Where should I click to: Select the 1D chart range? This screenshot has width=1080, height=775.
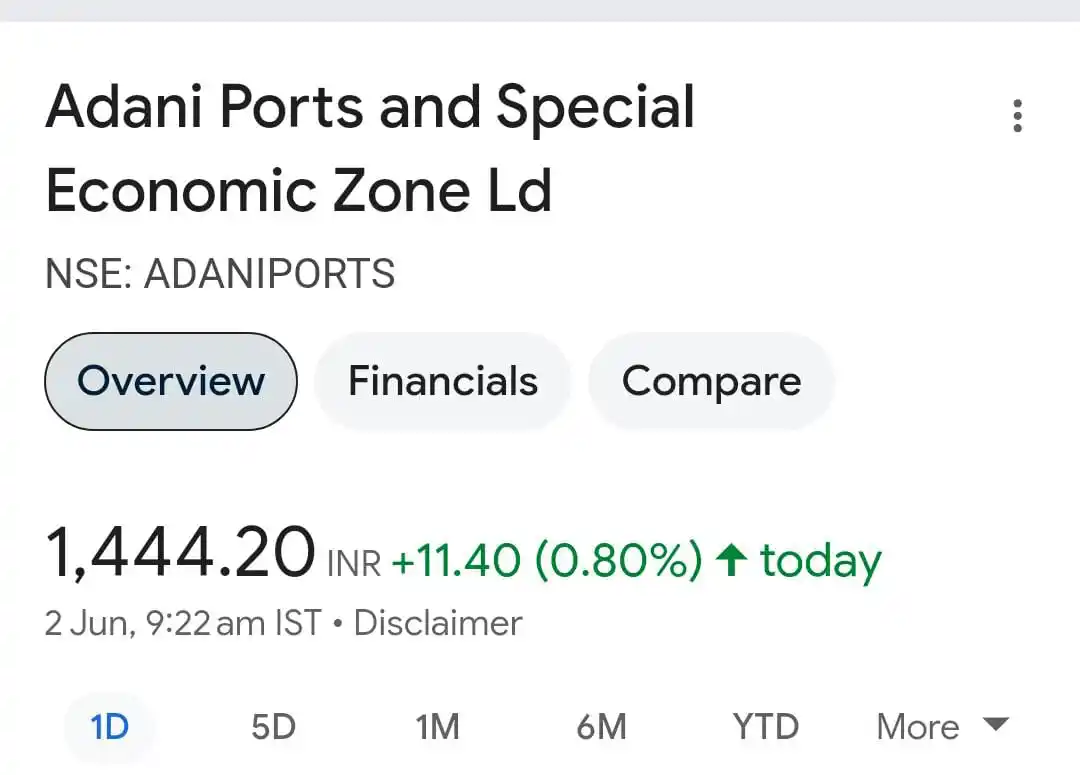pos(108,727)
